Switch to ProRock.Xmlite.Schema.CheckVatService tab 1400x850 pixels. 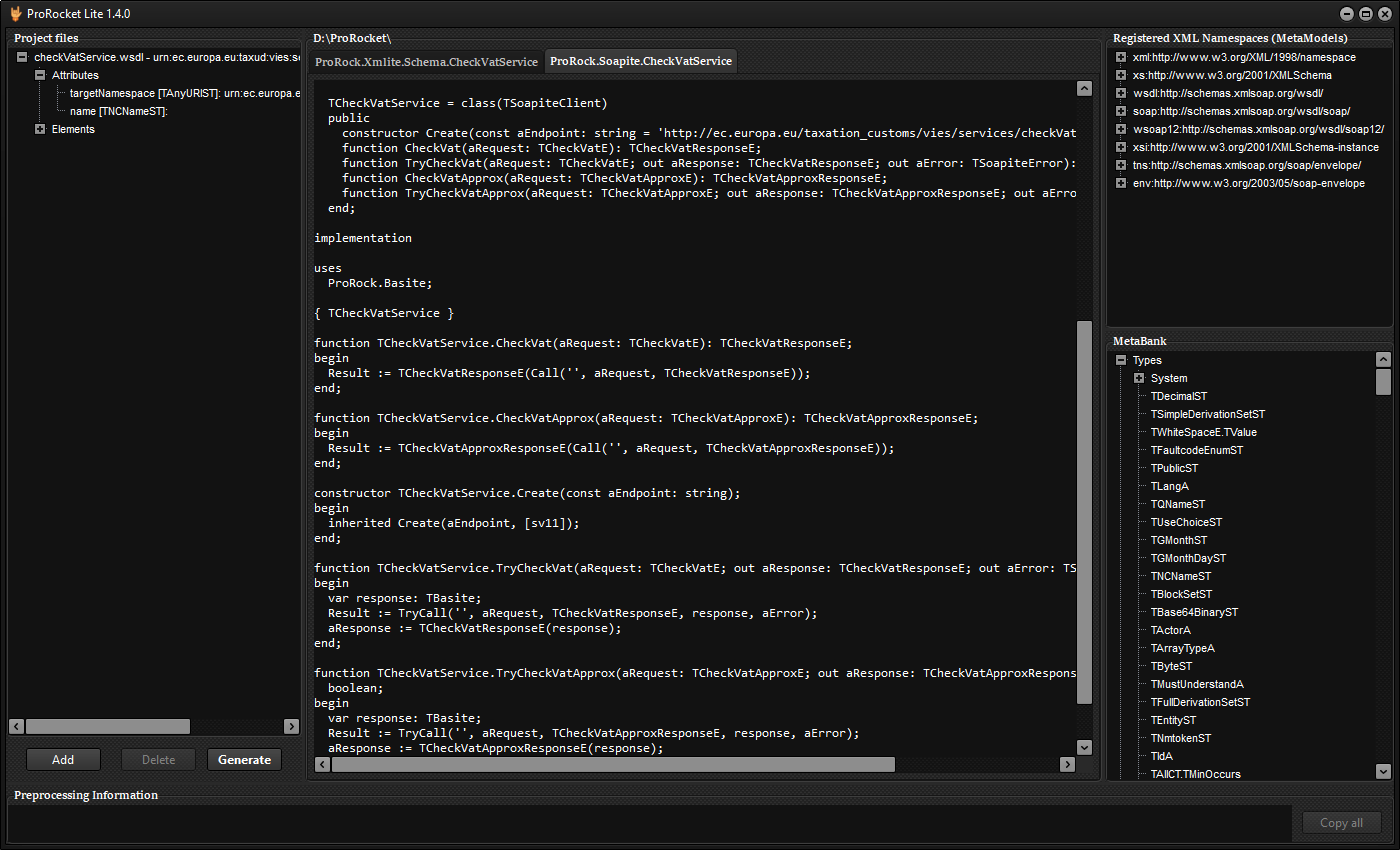click(427, 61)
